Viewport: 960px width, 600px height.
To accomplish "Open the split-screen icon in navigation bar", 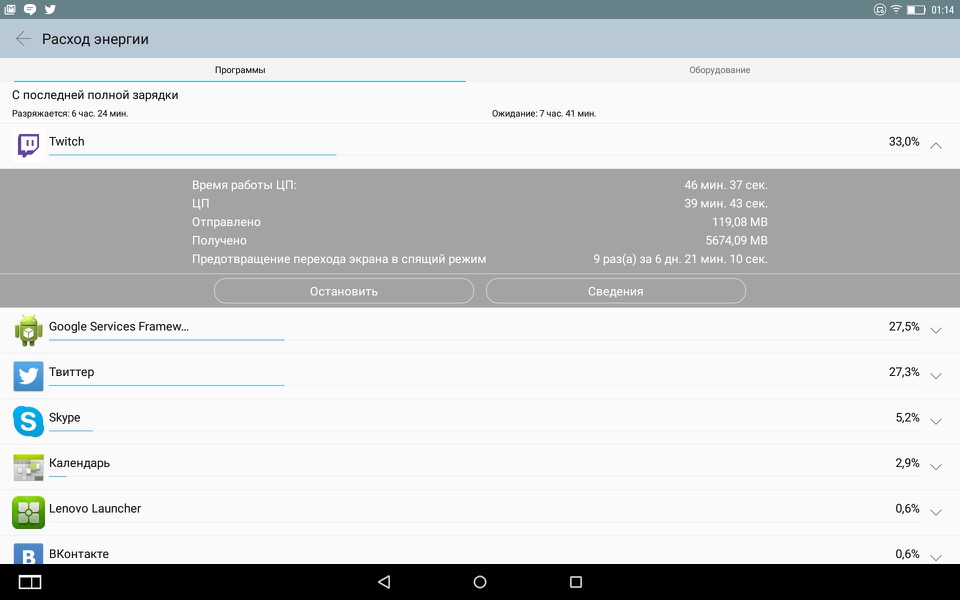I will click(30, 582).
